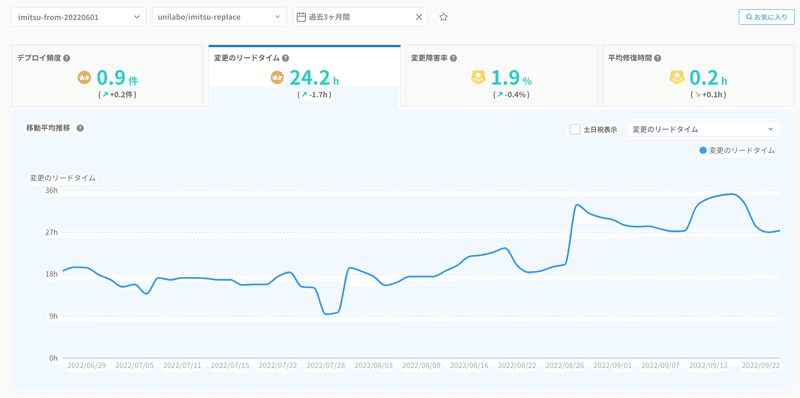Viewport: 800px width, 398px height.
Task: Click the badge icon beside 0.9件
Action: (x=84, y=78)
